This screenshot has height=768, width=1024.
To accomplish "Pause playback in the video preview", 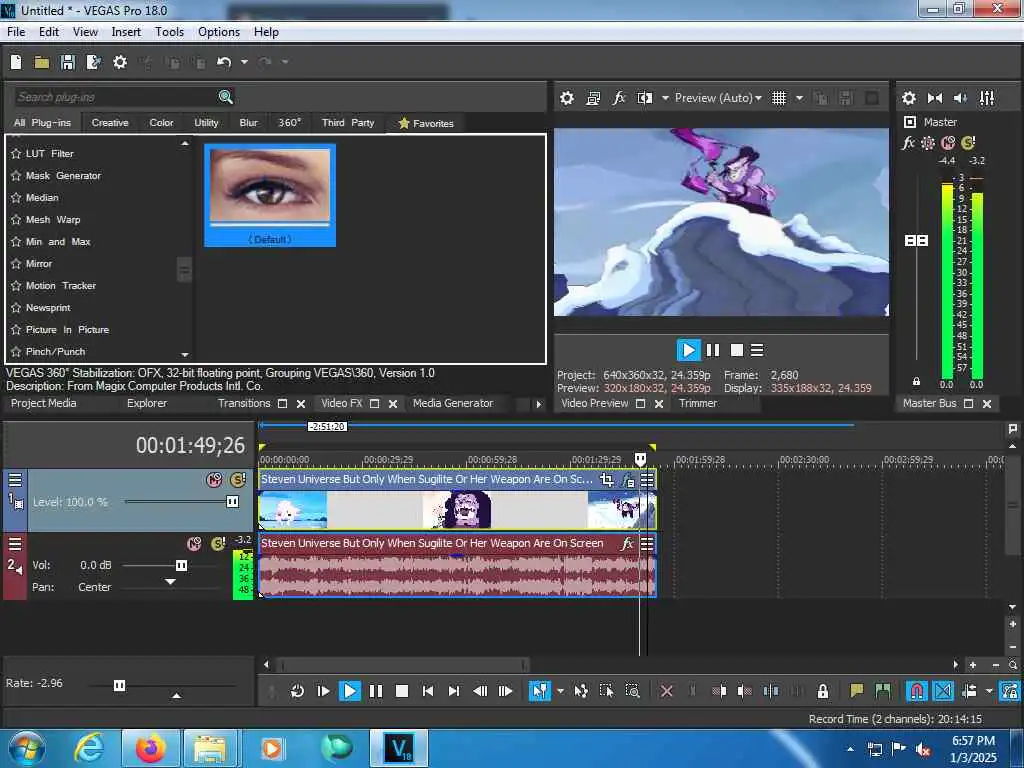I will coord(713,350).
